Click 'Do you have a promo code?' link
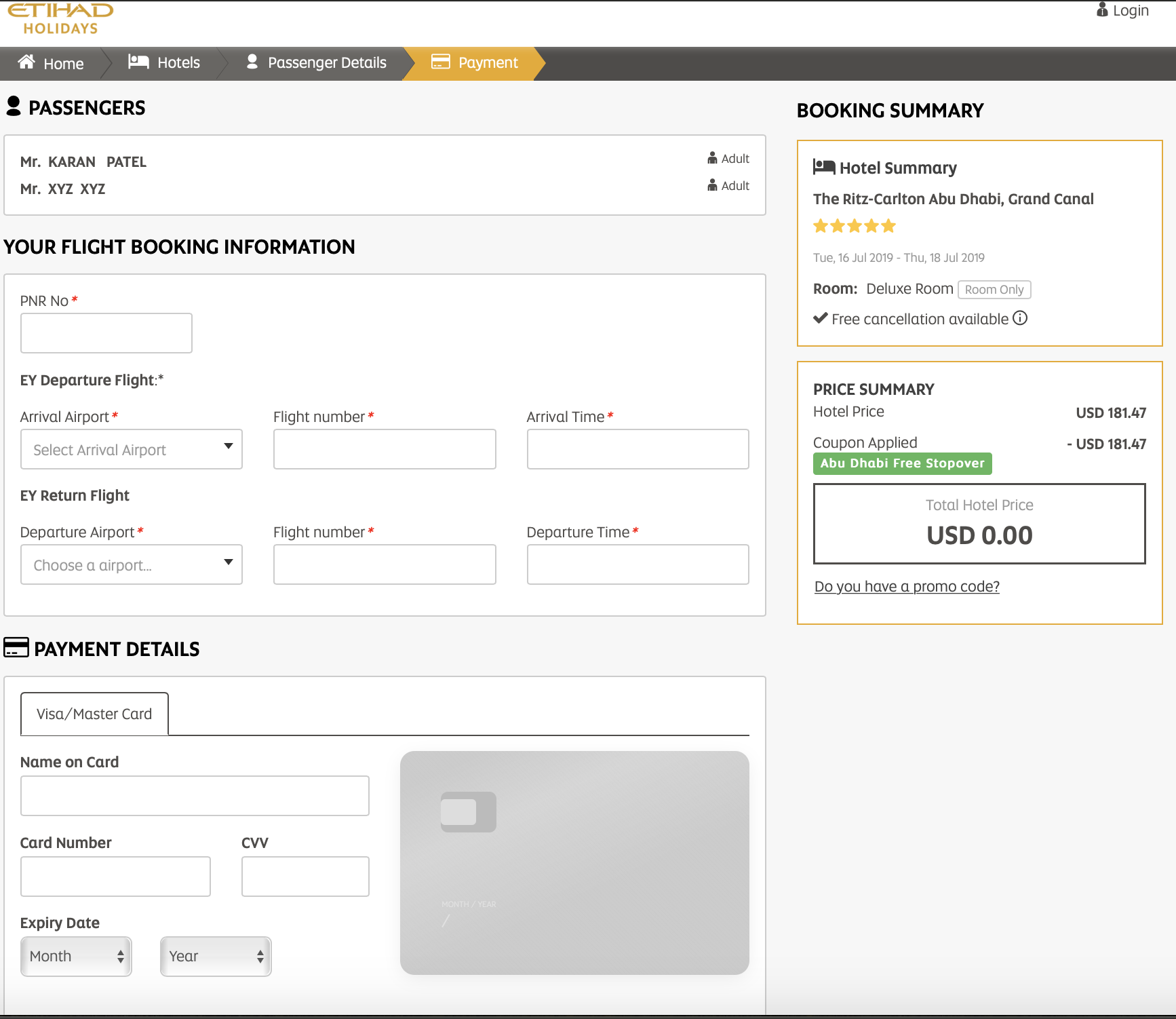Screen dimensions: 1176x1019 pos(907,586)
